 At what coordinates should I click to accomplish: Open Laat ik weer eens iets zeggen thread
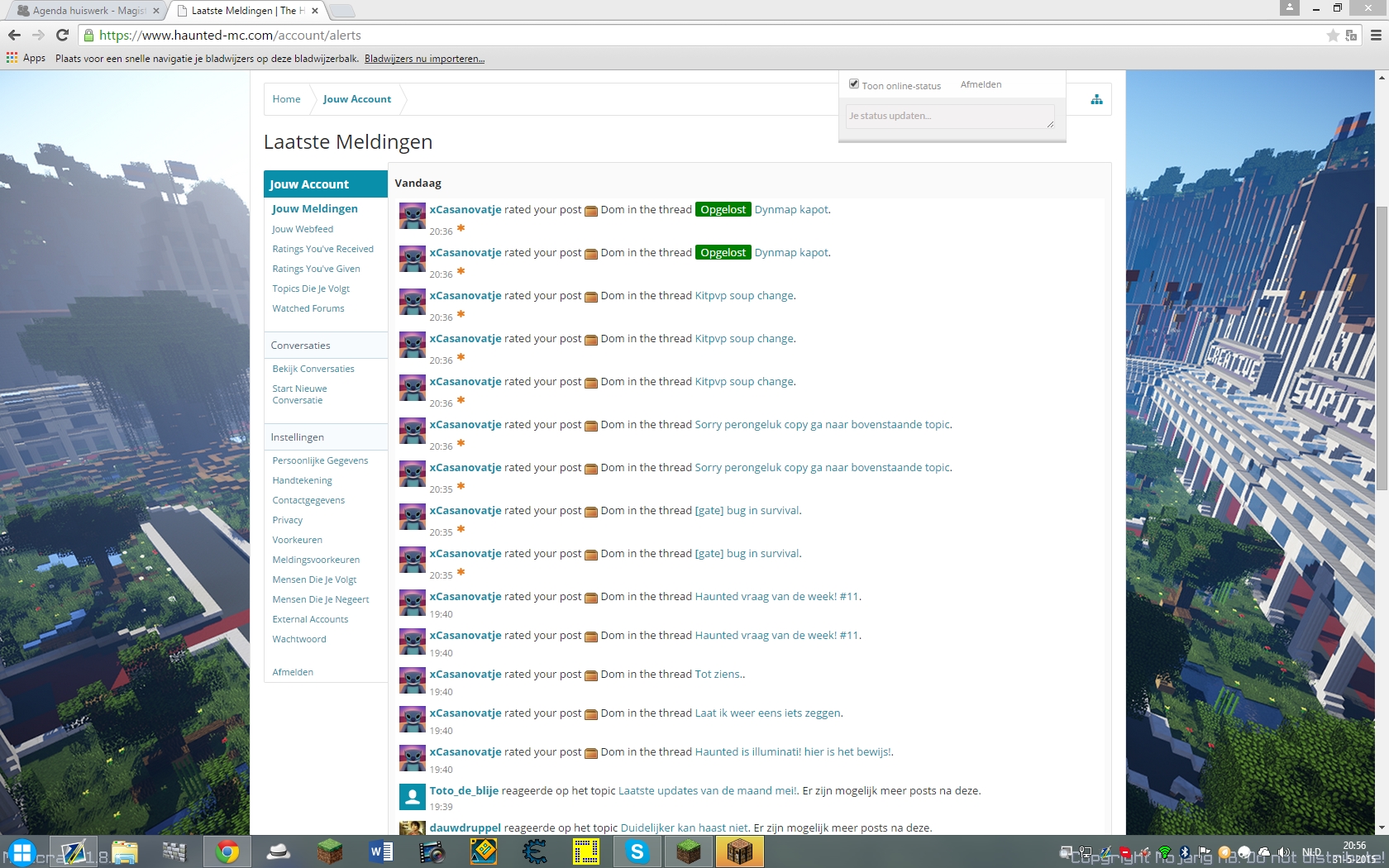(767, 713)
